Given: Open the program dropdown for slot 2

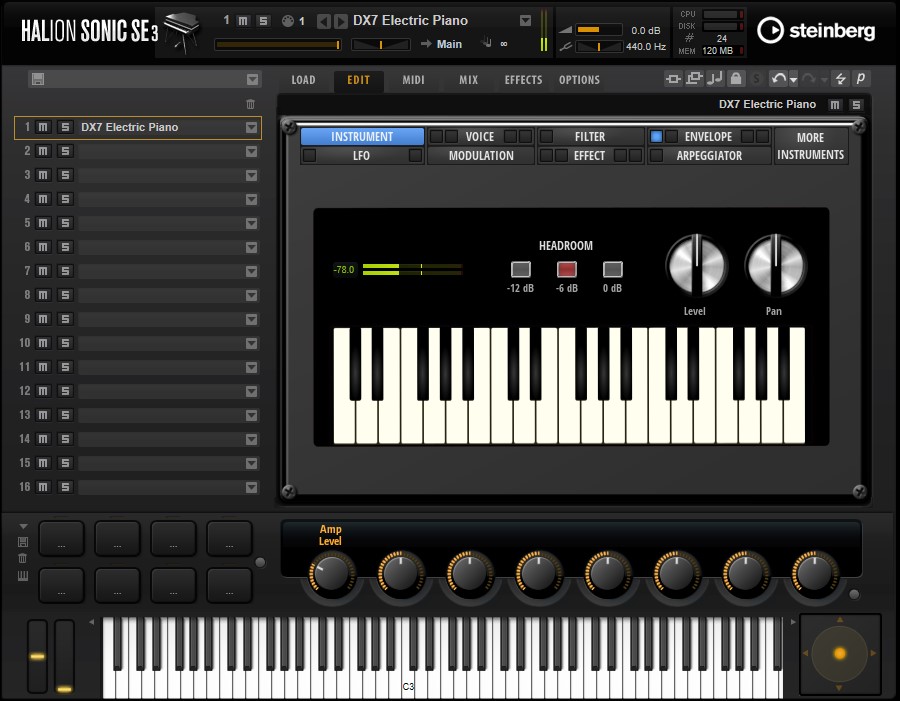Looking at the screenshot, I should point(252,151).
